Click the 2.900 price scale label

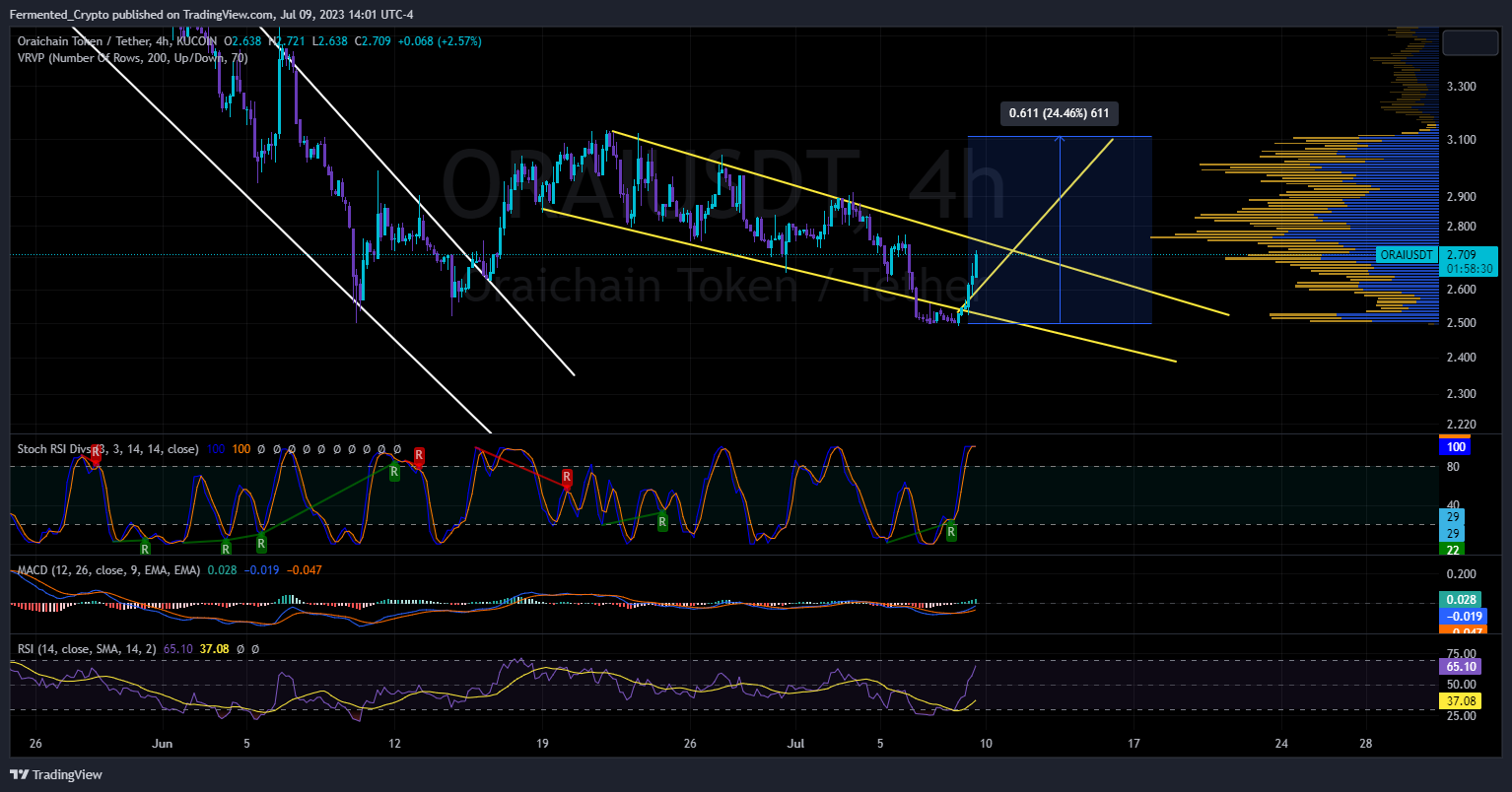pyautogui.click(x=1461, y=197)
